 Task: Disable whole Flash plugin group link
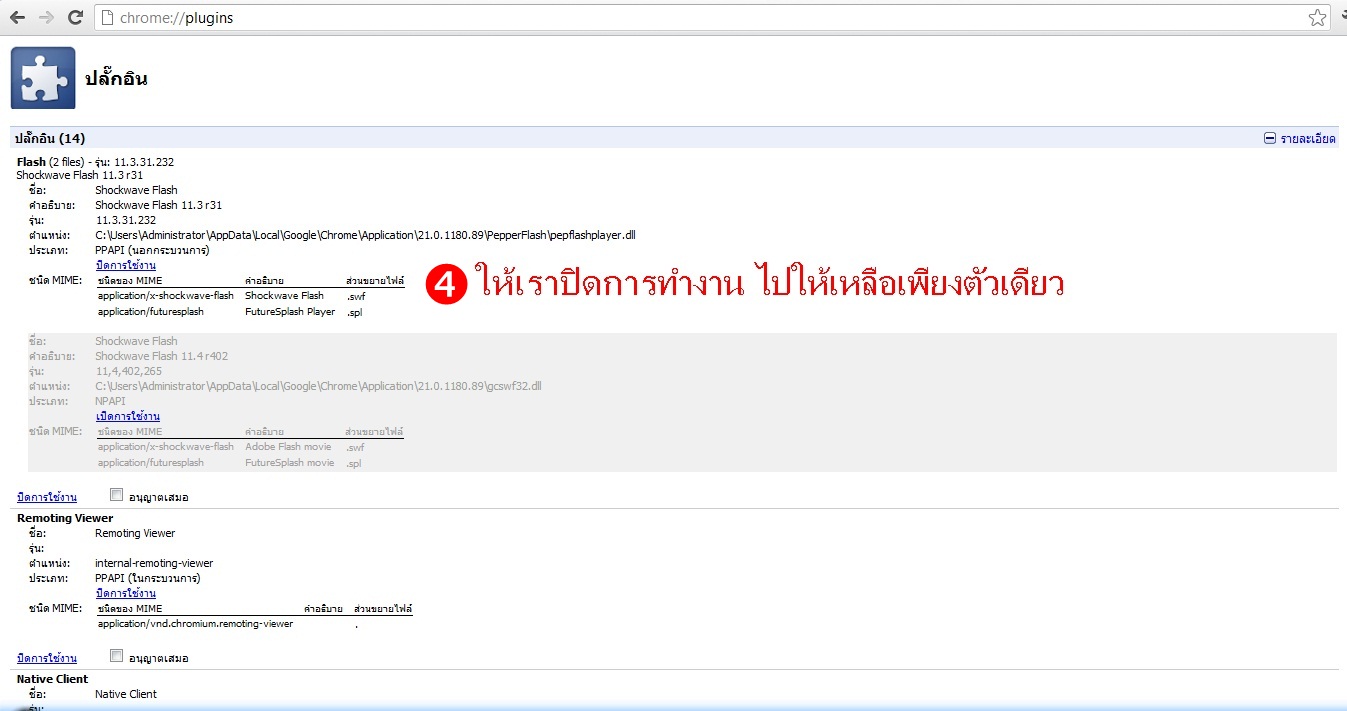point(47,497)
